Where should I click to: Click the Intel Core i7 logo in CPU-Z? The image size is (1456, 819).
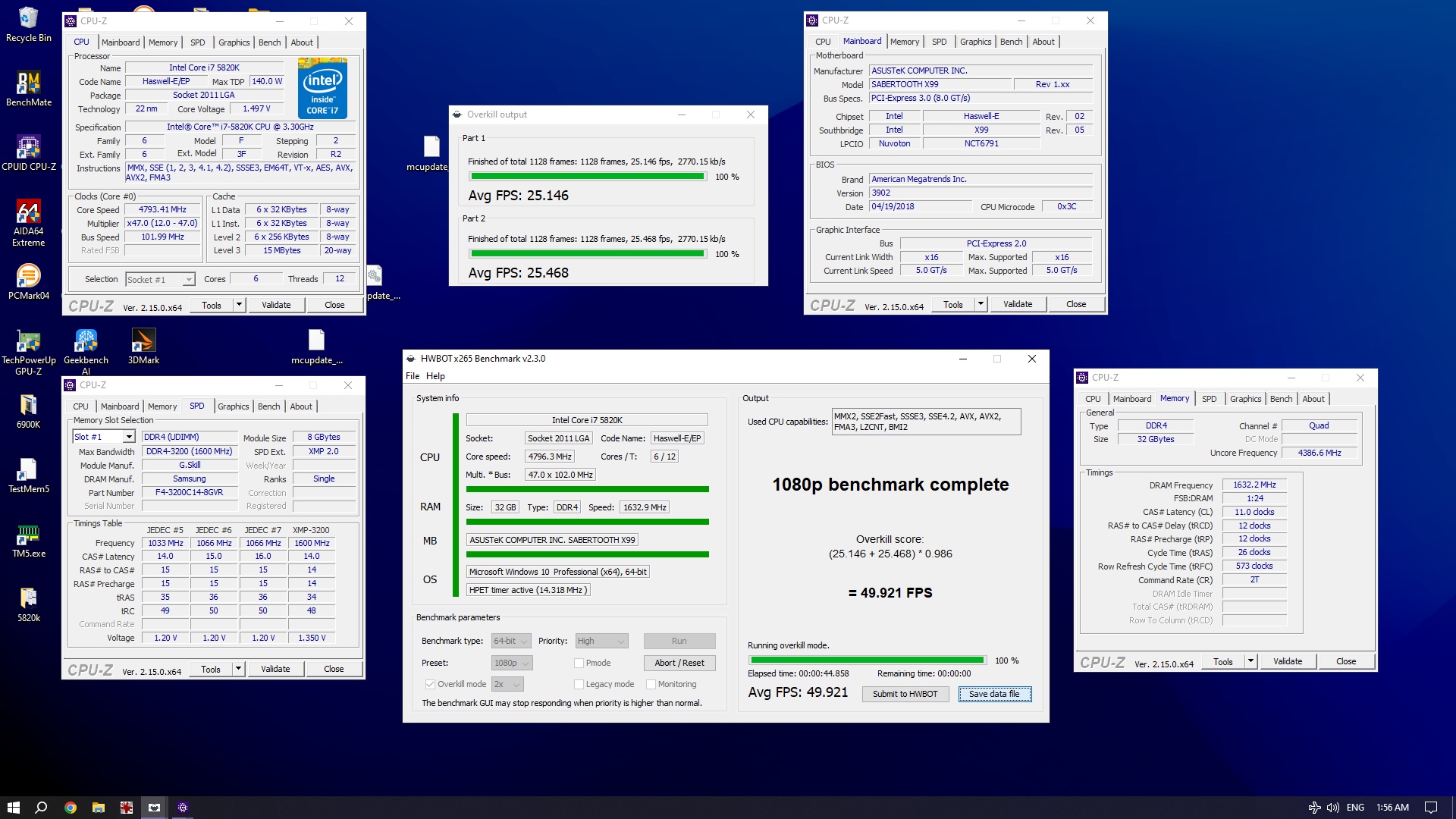pyautogui.click(x=322, y=88)
